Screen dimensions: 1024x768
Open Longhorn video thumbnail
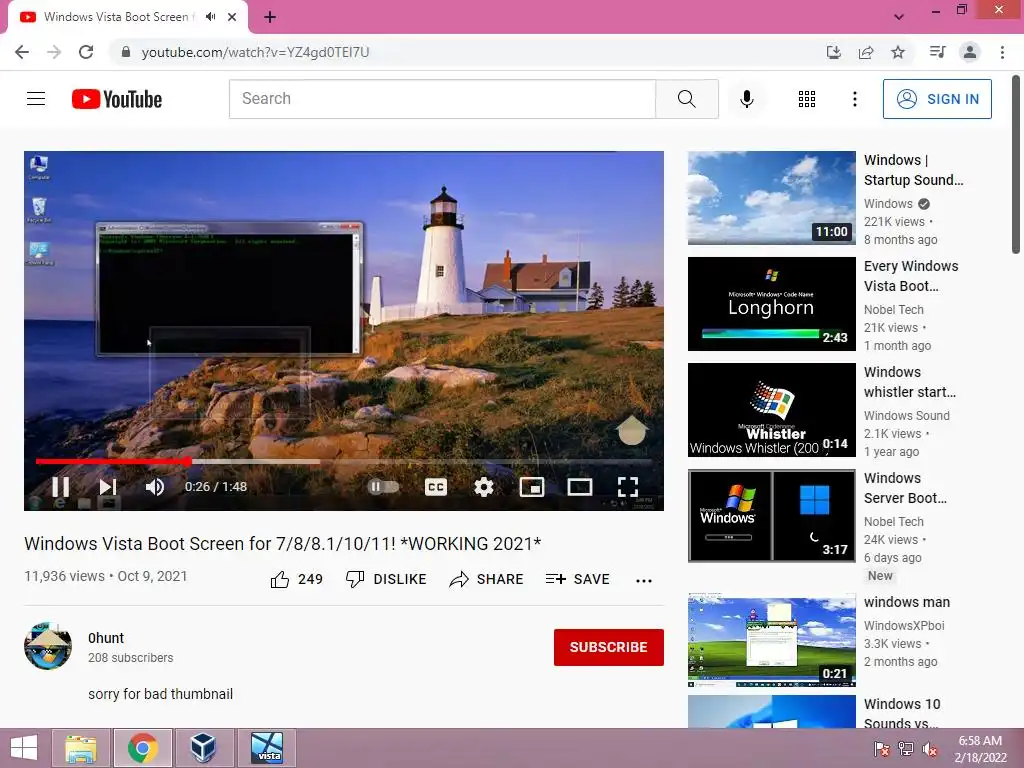coord(771,304)
